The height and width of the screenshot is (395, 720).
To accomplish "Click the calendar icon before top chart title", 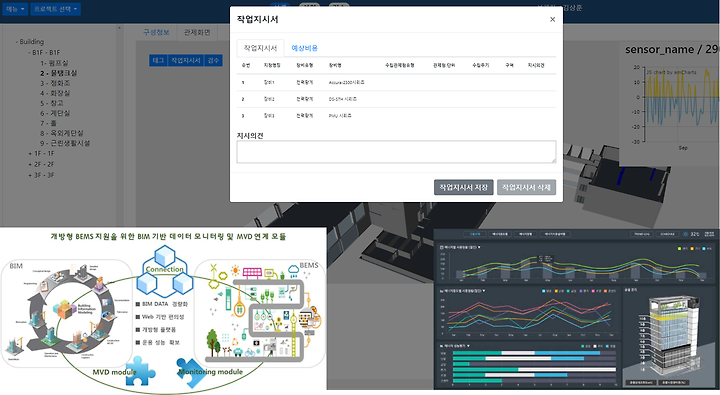I will tap(442, 248).
